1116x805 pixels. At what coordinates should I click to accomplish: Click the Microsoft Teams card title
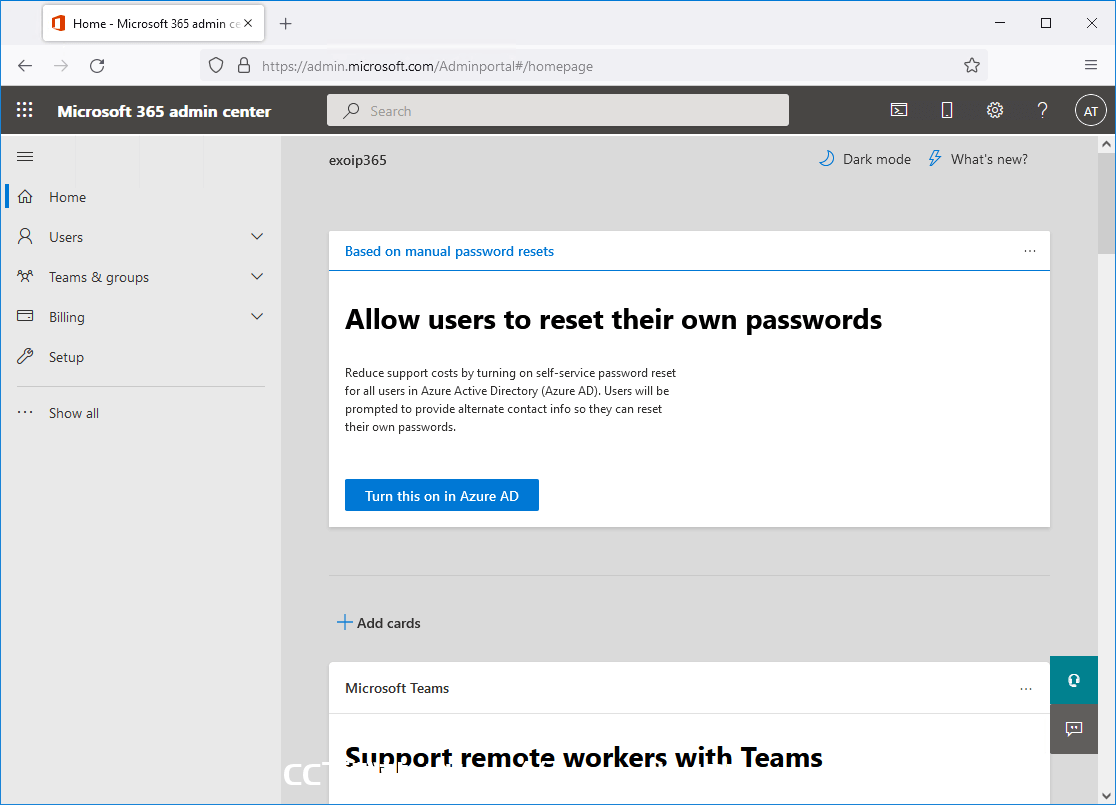click(x=397, y=688)
